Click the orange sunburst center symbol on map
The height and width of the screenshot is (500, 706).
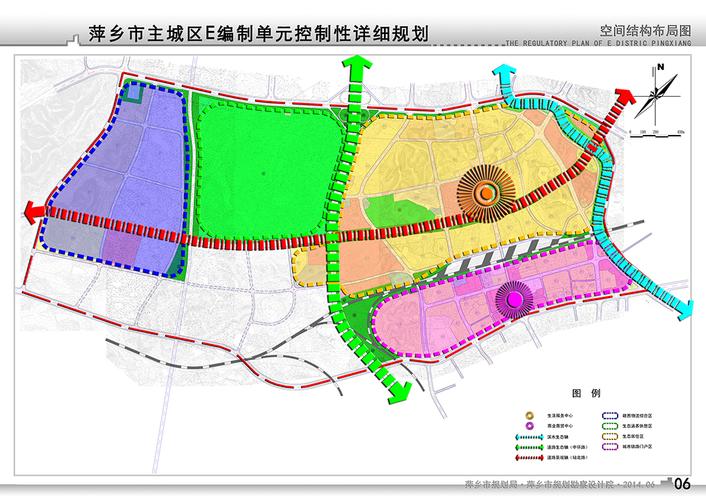click(484, 192)
